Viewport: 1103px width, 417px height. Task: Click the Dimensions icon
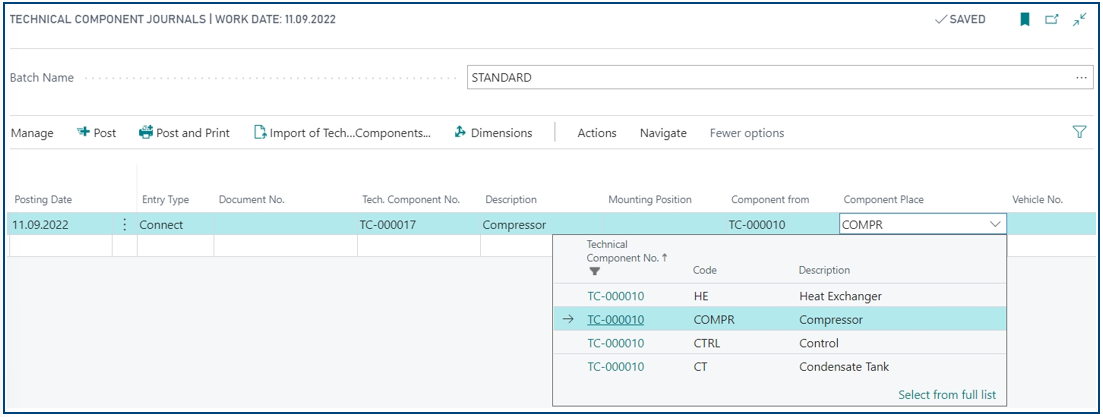tap(460, 132)
